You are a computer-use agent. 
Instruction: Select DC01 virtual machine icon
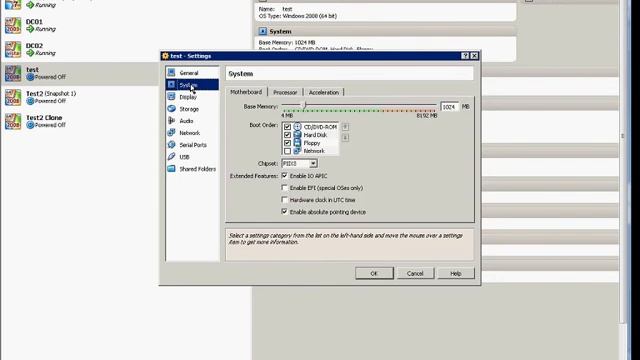coord(13,25)
